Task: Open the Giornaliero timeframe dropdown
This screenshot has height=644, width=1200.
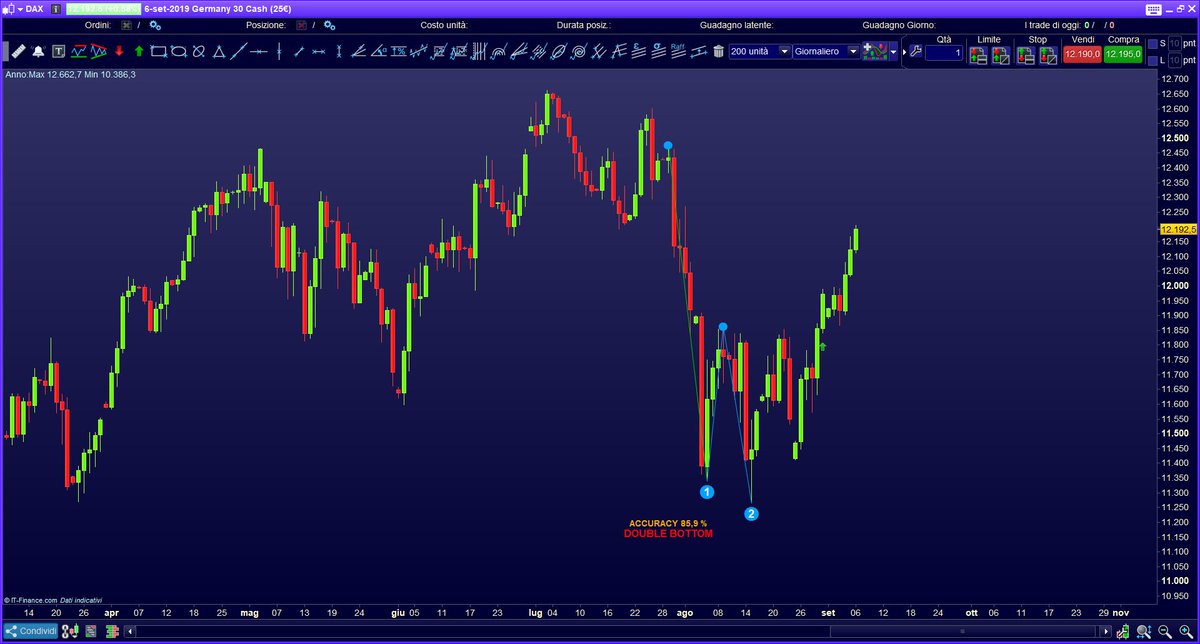Action: [x=826, y=52]
